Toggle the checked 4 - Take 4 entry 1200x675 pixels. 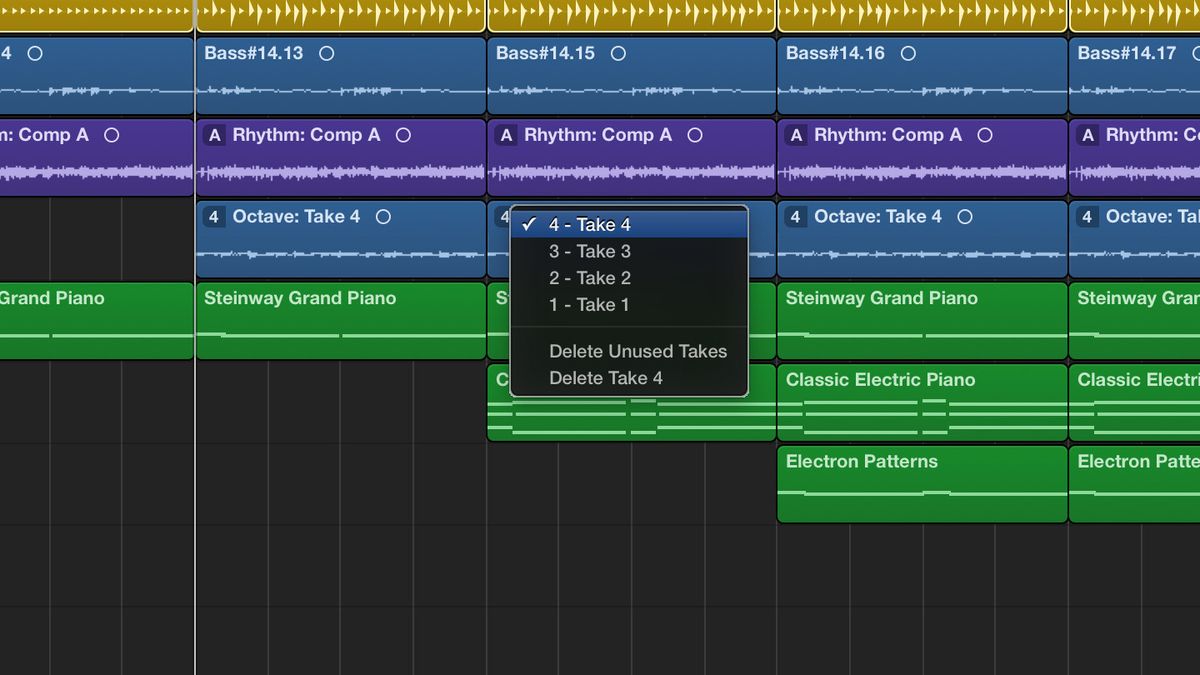click(x=590, y=224)
